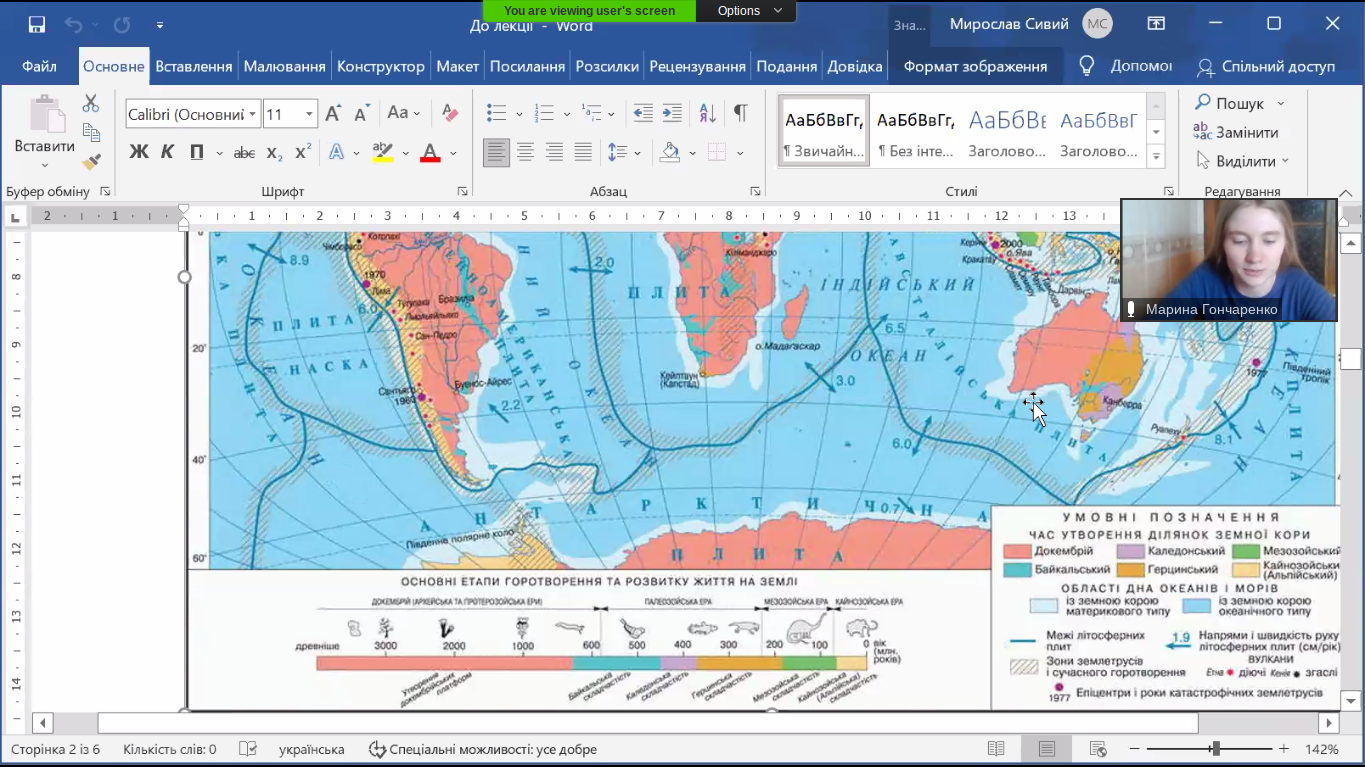Click the Save icon in title bar
The width and height of the screenshot is (1365, 767).
coord(37,25)
